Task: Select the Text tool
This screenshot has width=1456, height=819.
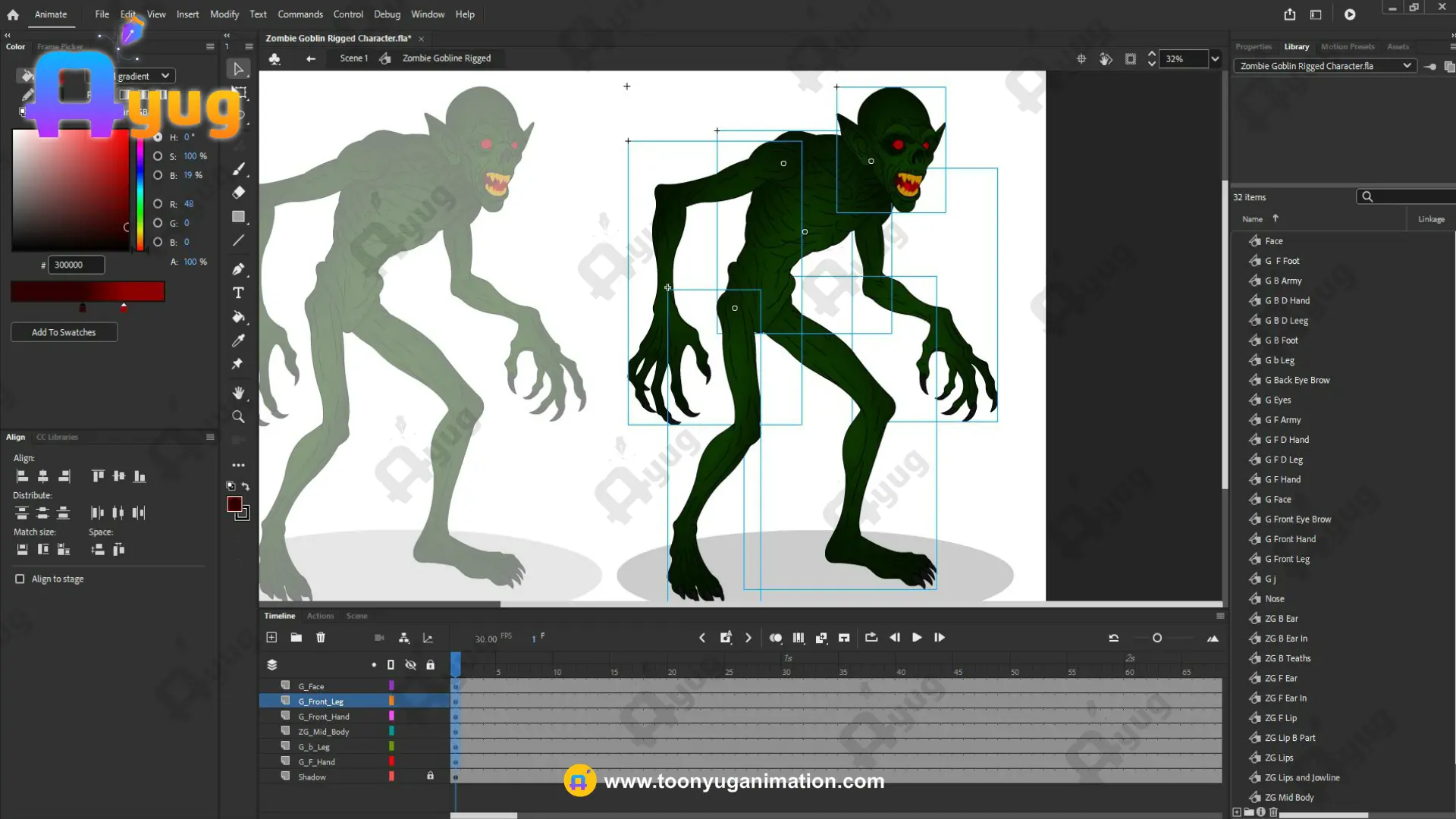Action: pos(238,293)
